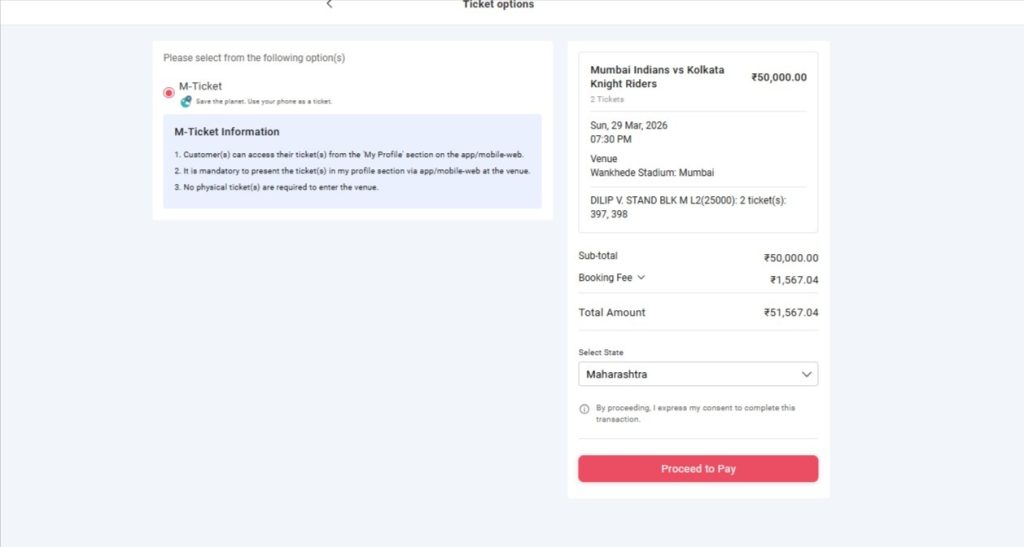Click the green planet icon under M-Ticket

pos(186,101)
